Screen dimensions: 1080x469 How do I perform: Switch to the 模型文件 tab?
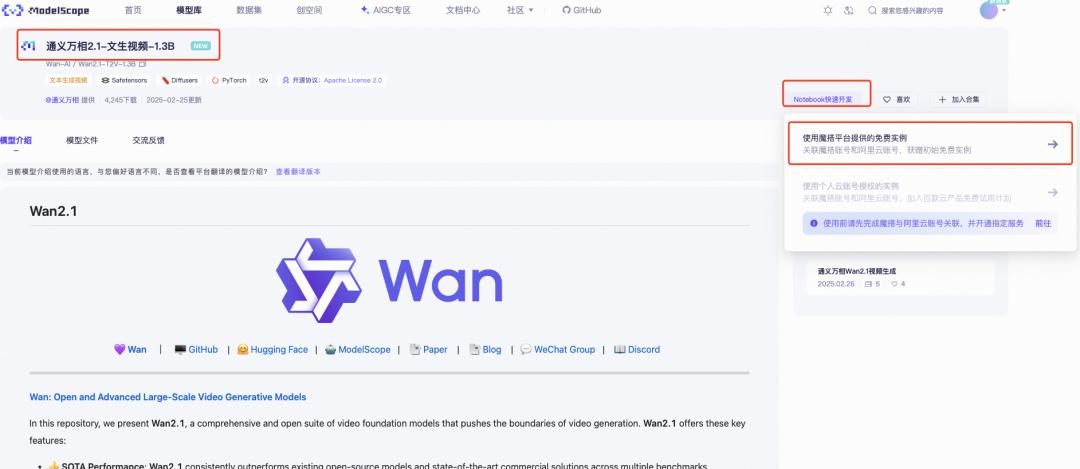[82, 140]
